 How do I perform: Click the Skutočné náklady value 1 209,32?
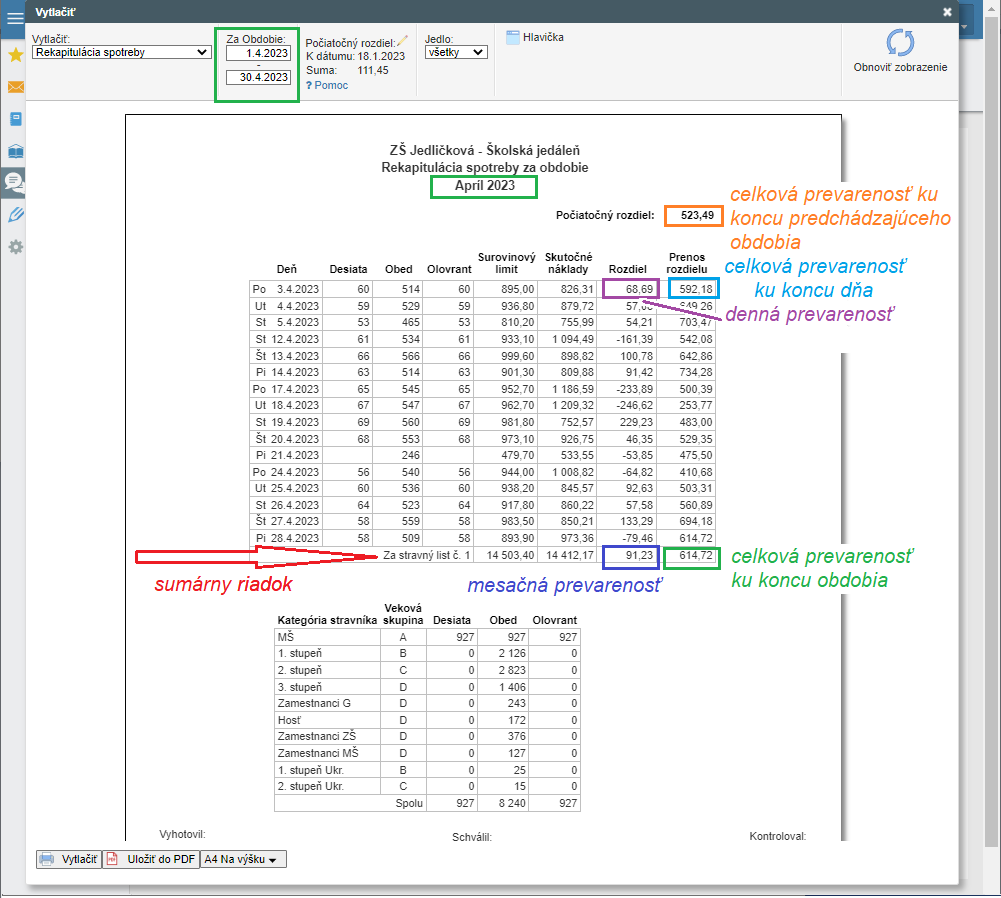pos(573,405)
